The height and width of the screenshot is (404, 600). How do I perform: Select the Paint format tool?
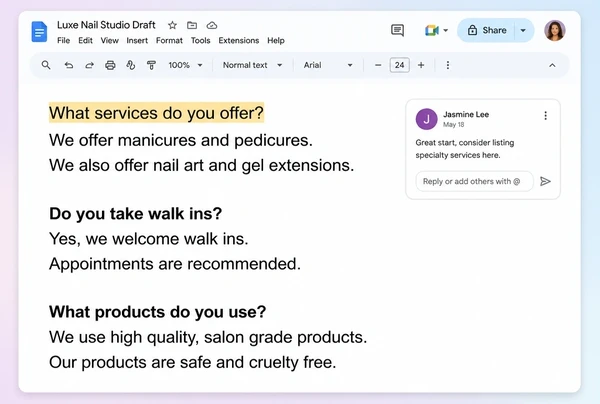(x=152, y=65)
